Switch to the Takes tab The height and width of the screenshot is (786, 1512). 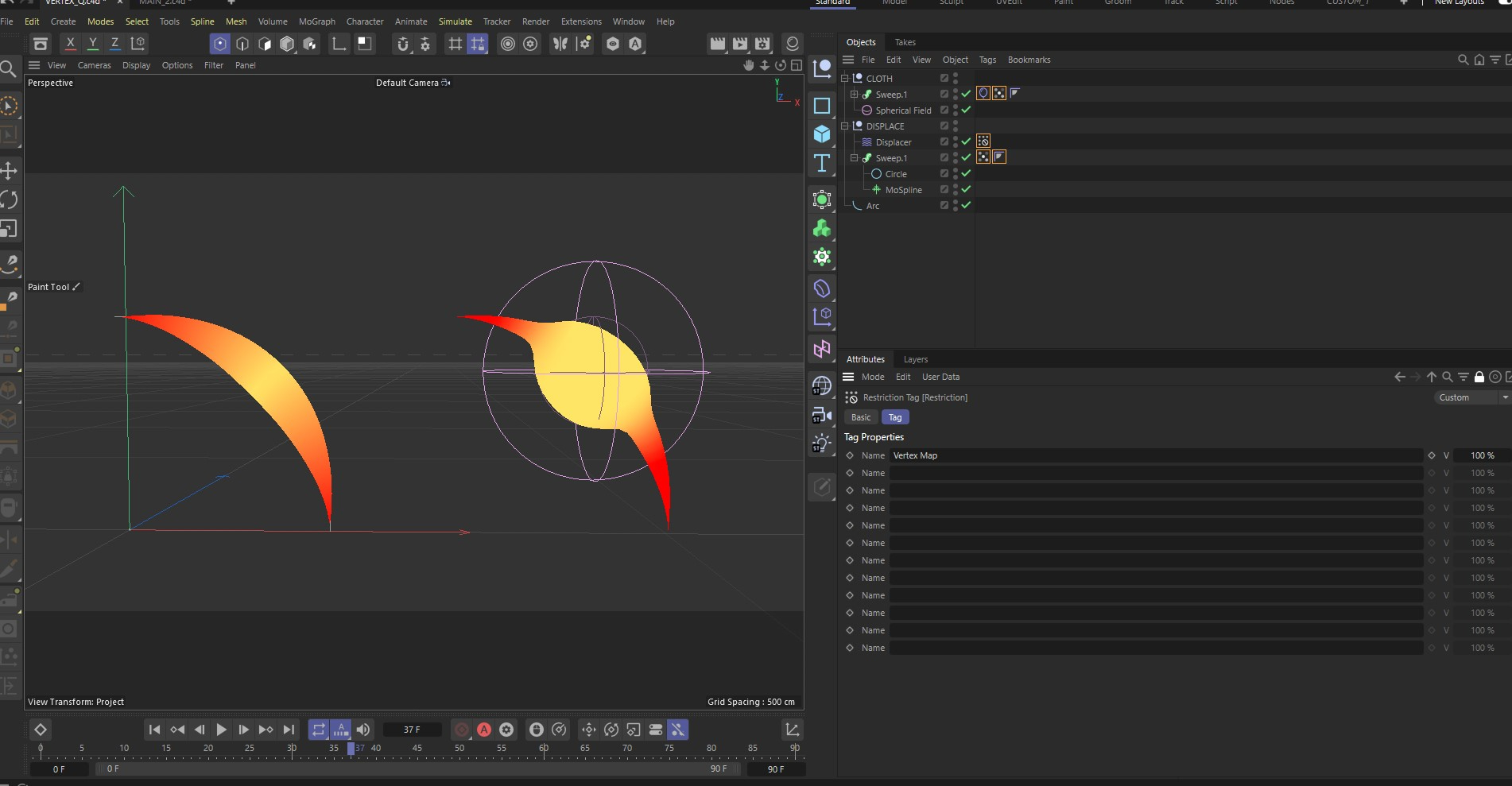coord(905,41)
